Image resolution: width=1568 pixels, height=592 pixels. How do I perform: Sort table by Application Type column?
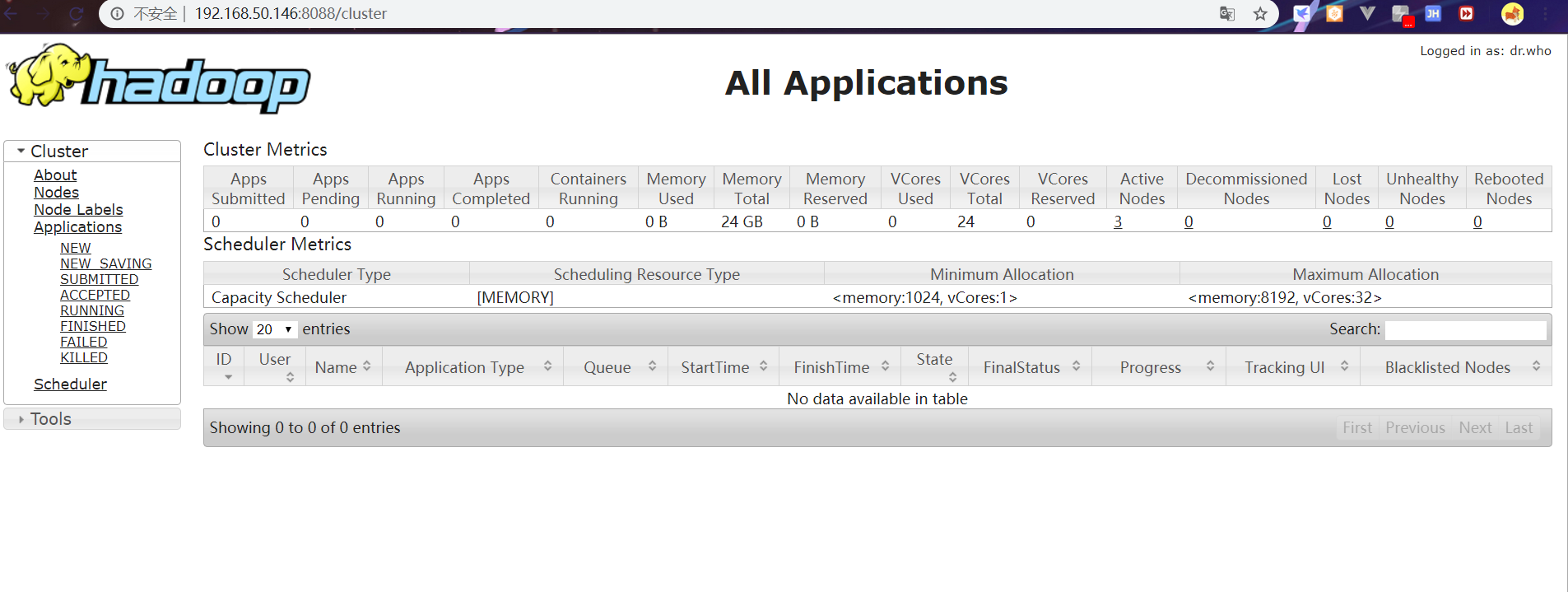(473, 366)
